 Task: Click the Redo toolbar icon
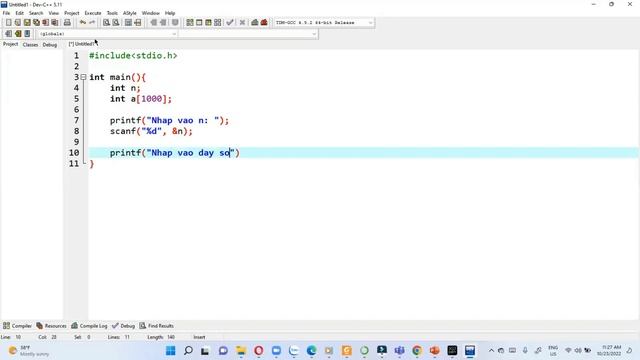pos(92,22)
